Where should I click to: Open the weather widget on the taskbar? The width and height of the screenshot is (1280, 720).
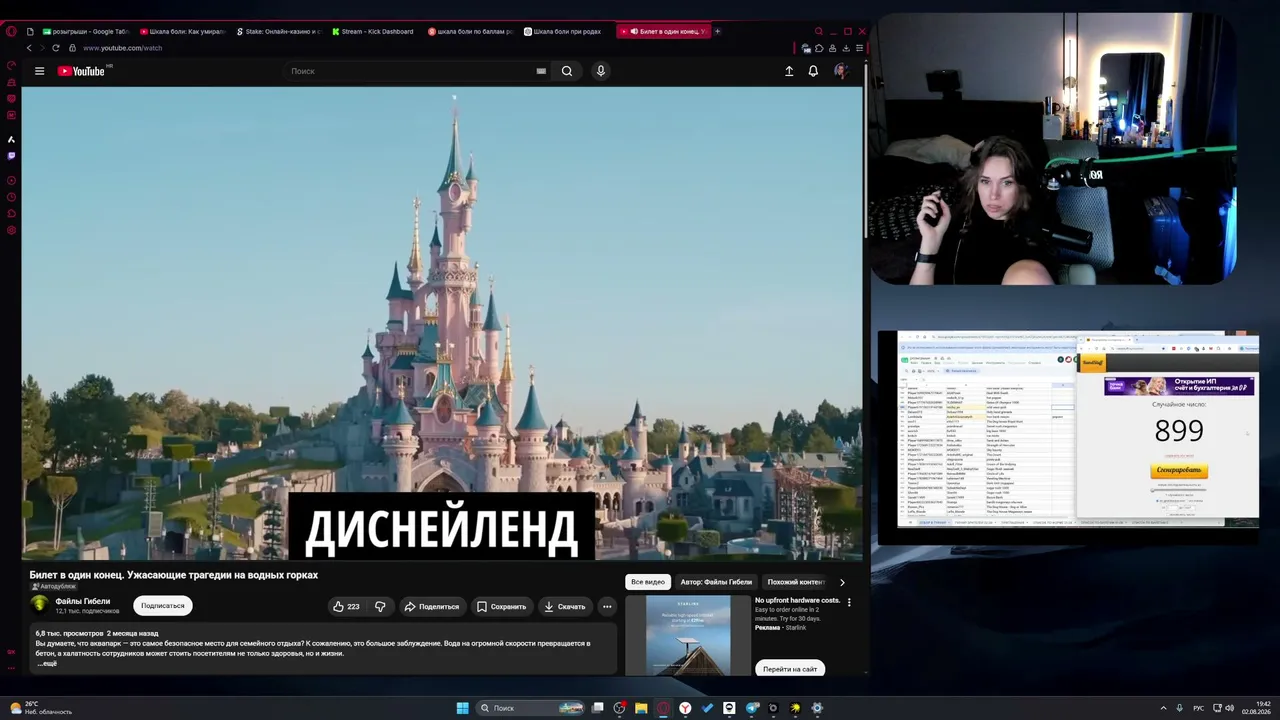tap(41, 708)
